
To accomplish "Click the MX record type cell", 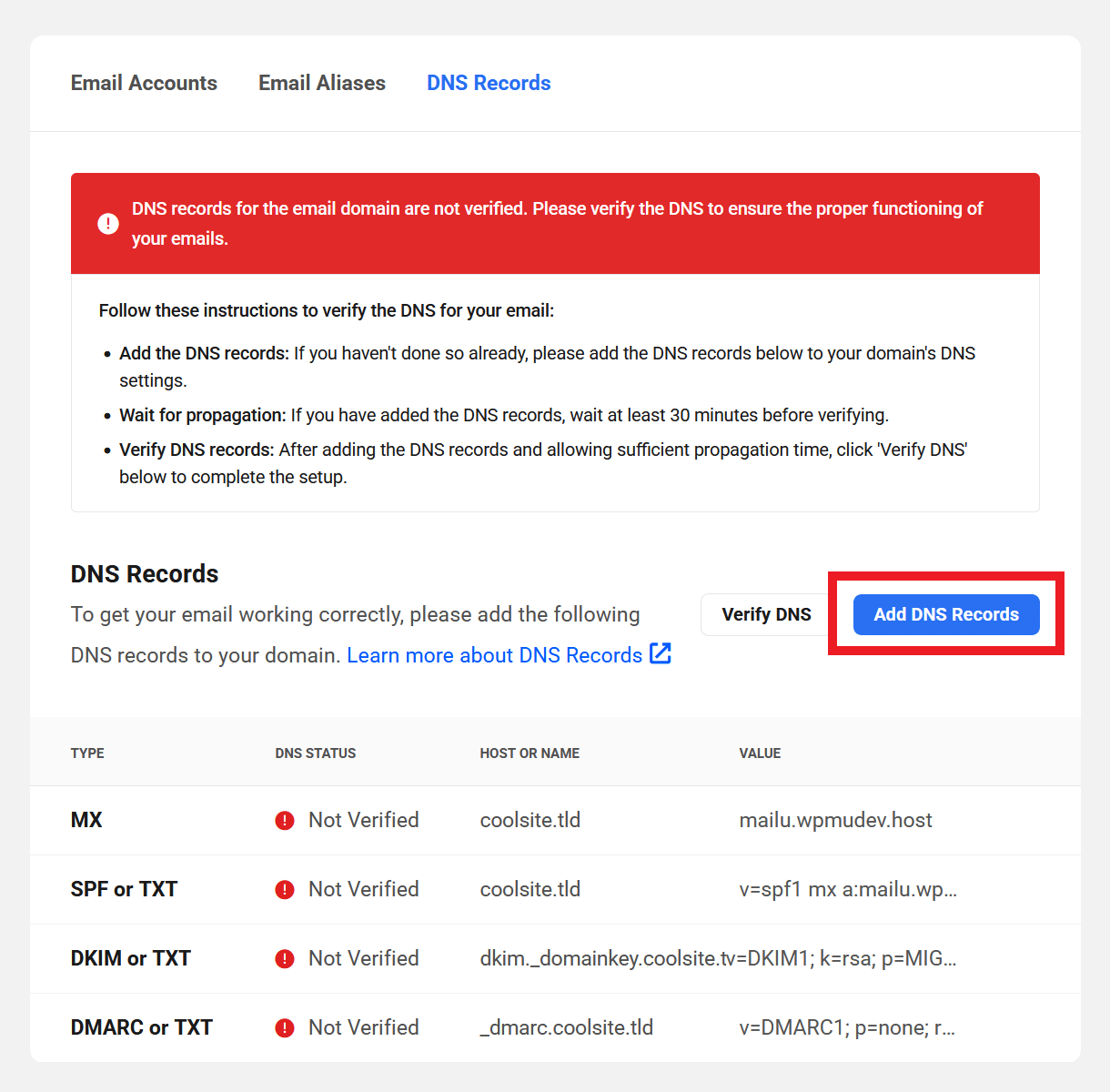I will pos(86,820).
